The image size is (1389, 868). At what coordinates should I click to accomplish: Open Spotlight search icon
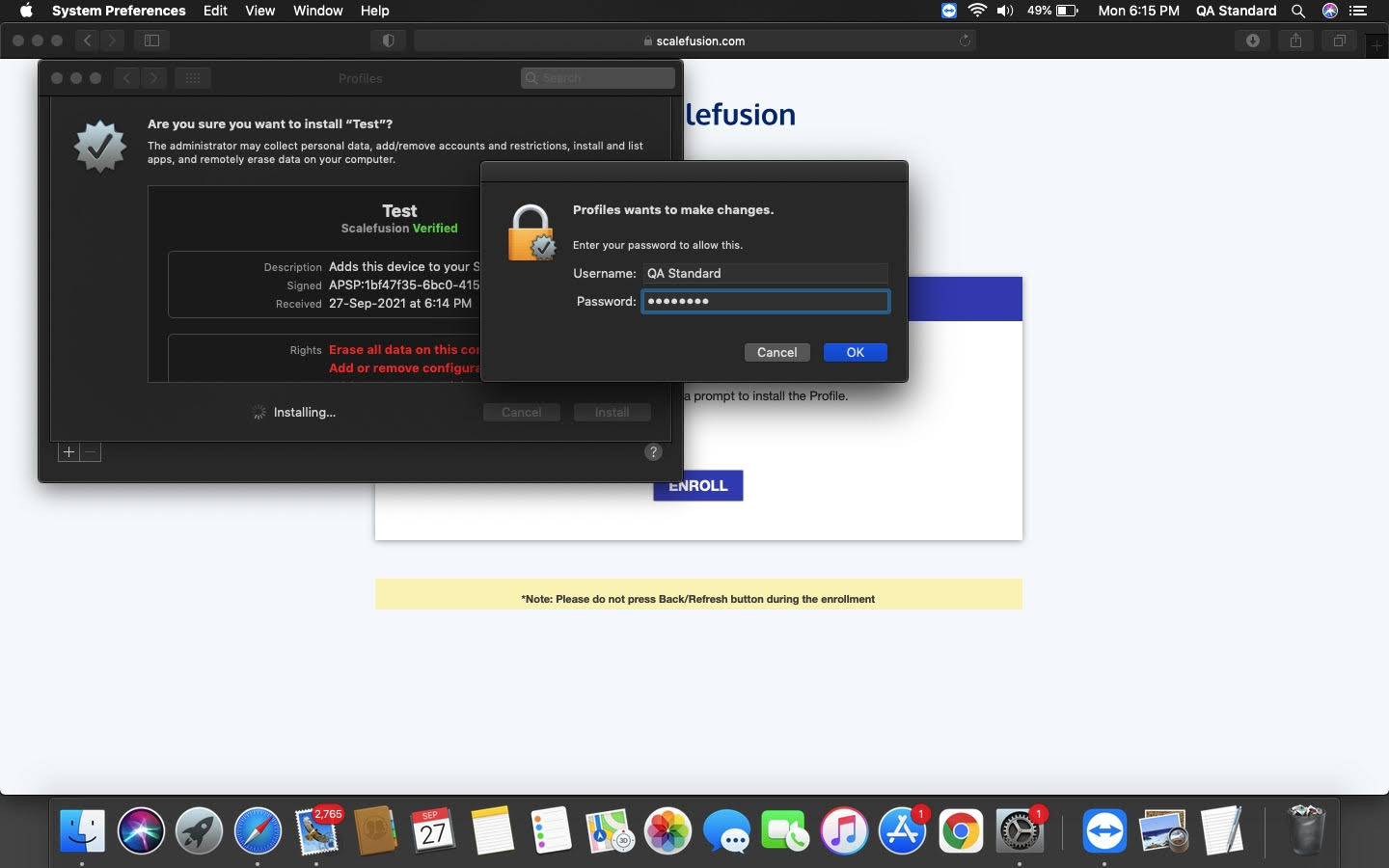(1298, 11)
